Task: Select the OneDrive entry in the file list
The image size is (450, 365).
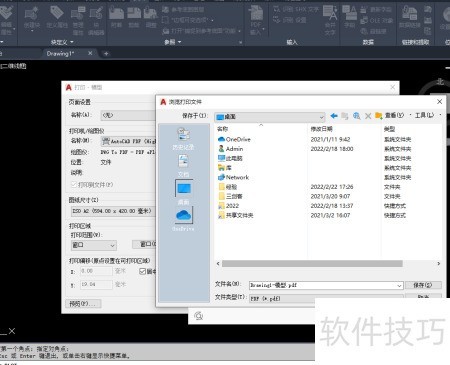Action: 234,139
